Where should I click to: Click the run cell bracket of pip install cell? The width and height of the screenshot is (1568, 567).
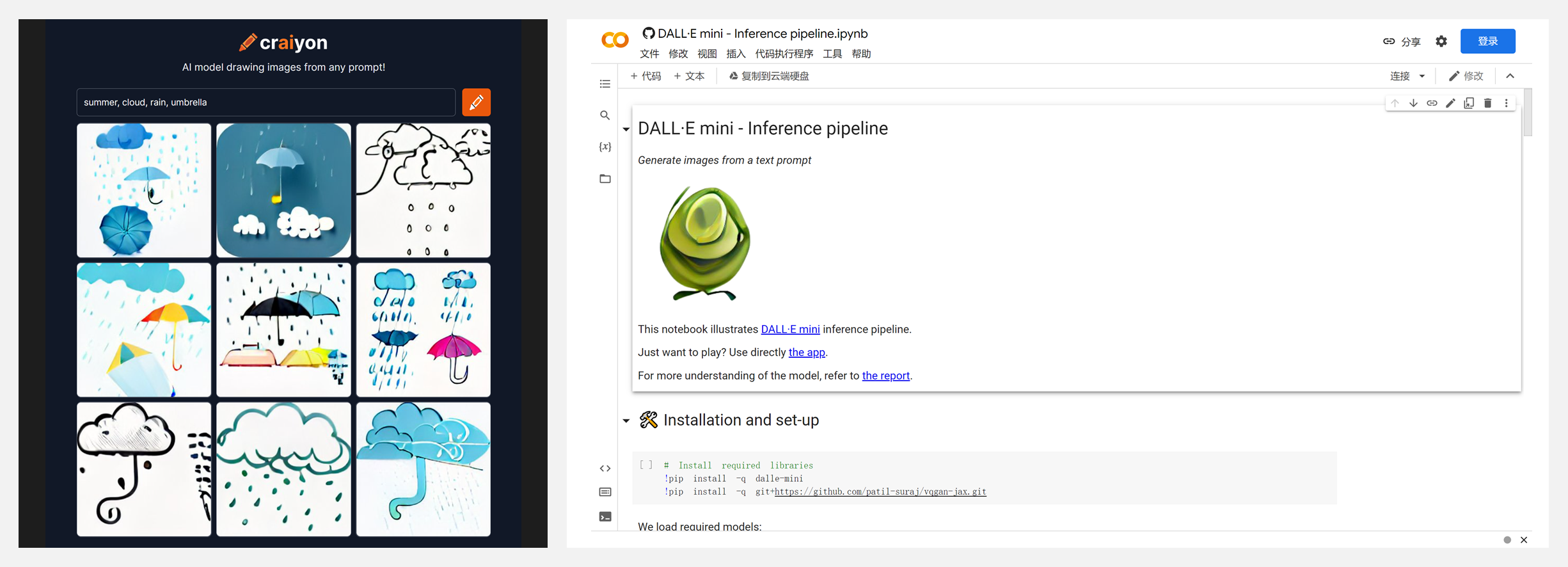pyautogui.click(x=646, y=465)
